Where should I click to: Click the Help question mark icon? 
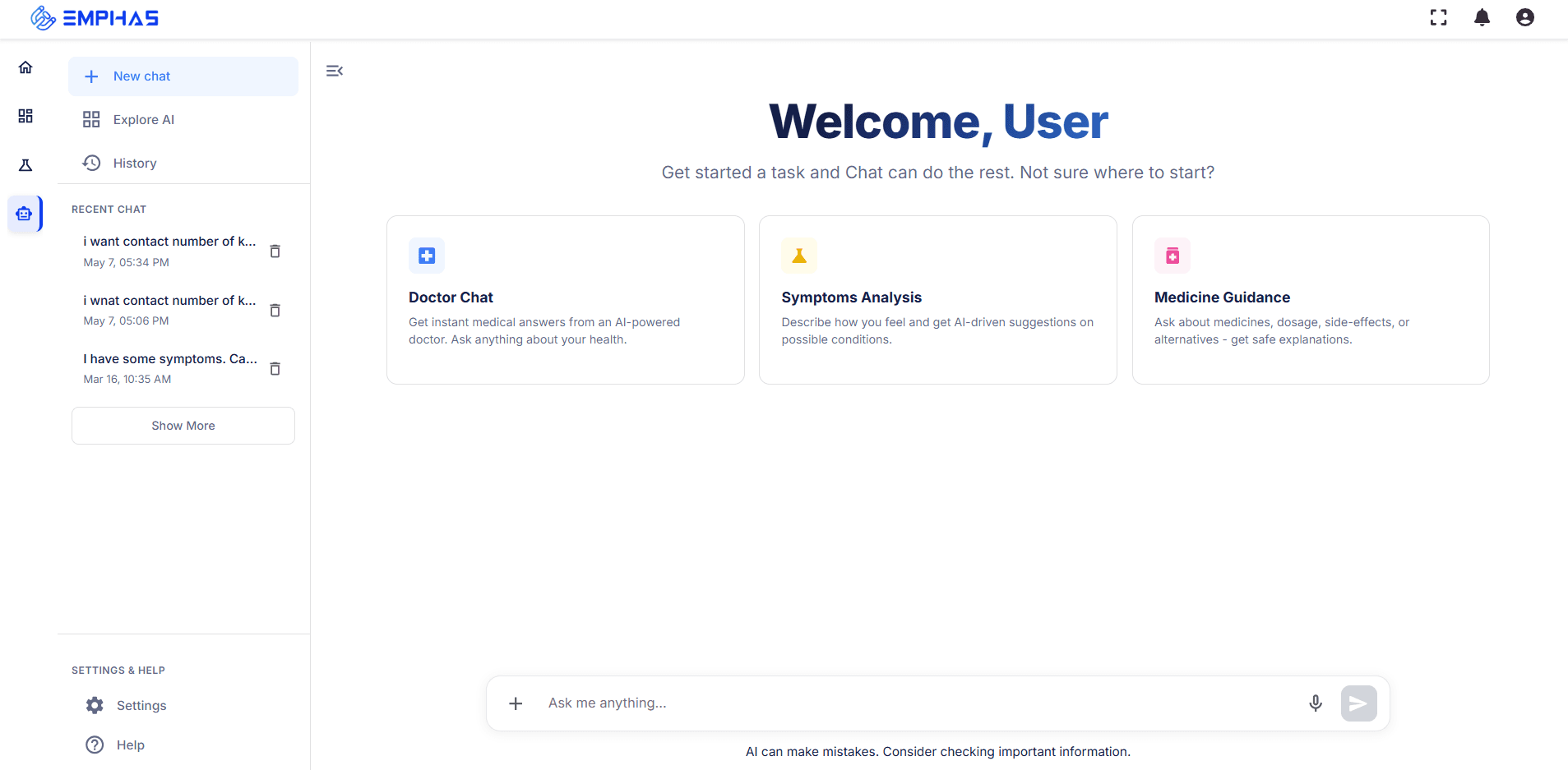pyautogui.click(x=95, y=745)
